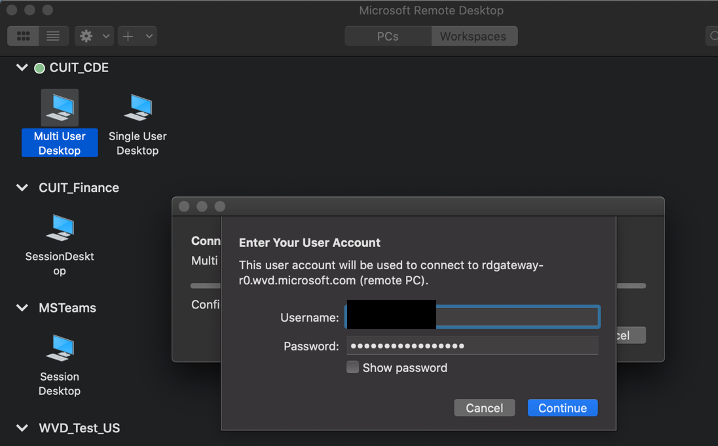Click the CUIT_Finance group label
718x446 pixels.
[79, 188]
